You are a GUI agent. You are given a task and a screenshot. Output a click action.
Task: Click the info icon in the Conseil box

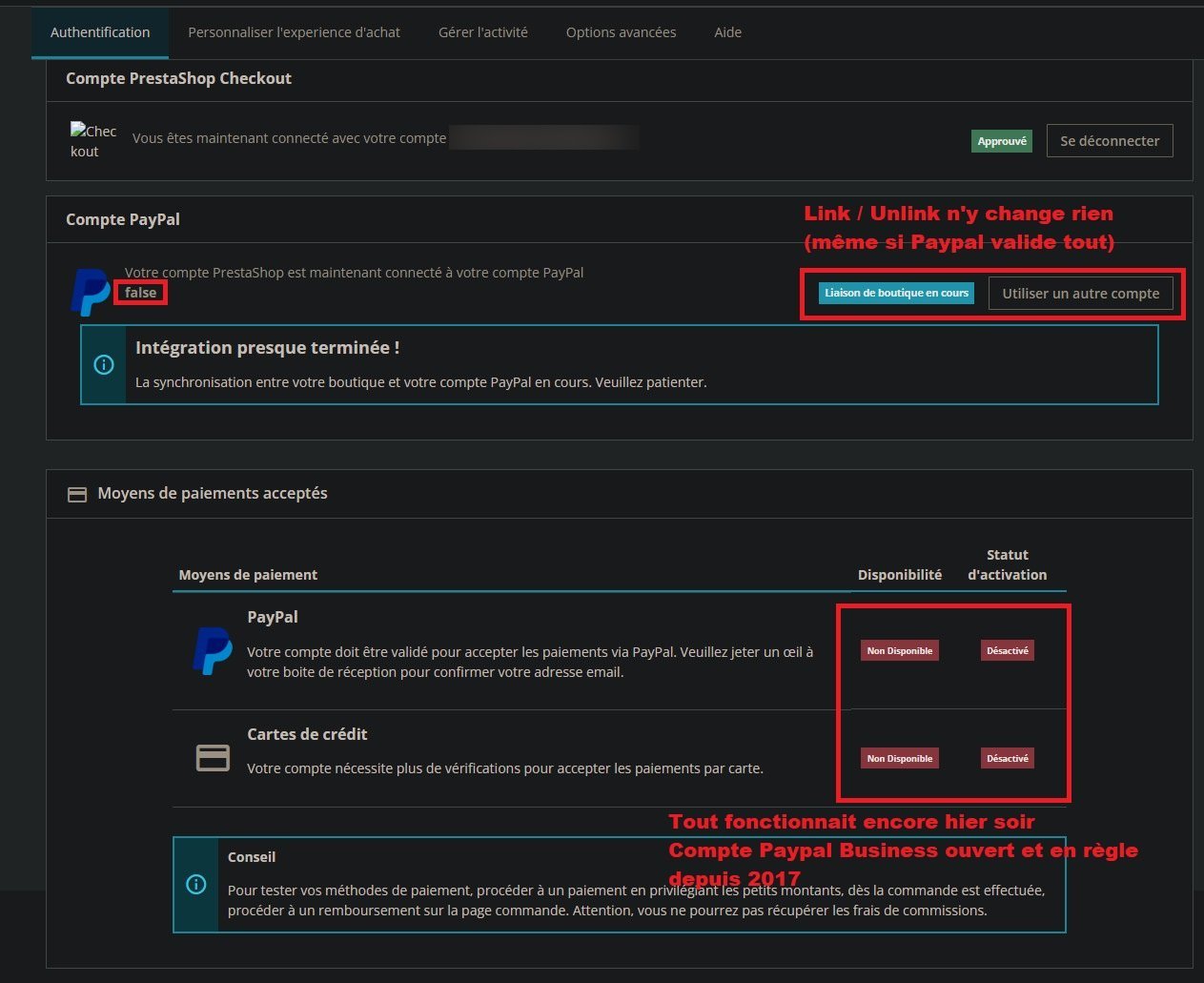[196, 884]
